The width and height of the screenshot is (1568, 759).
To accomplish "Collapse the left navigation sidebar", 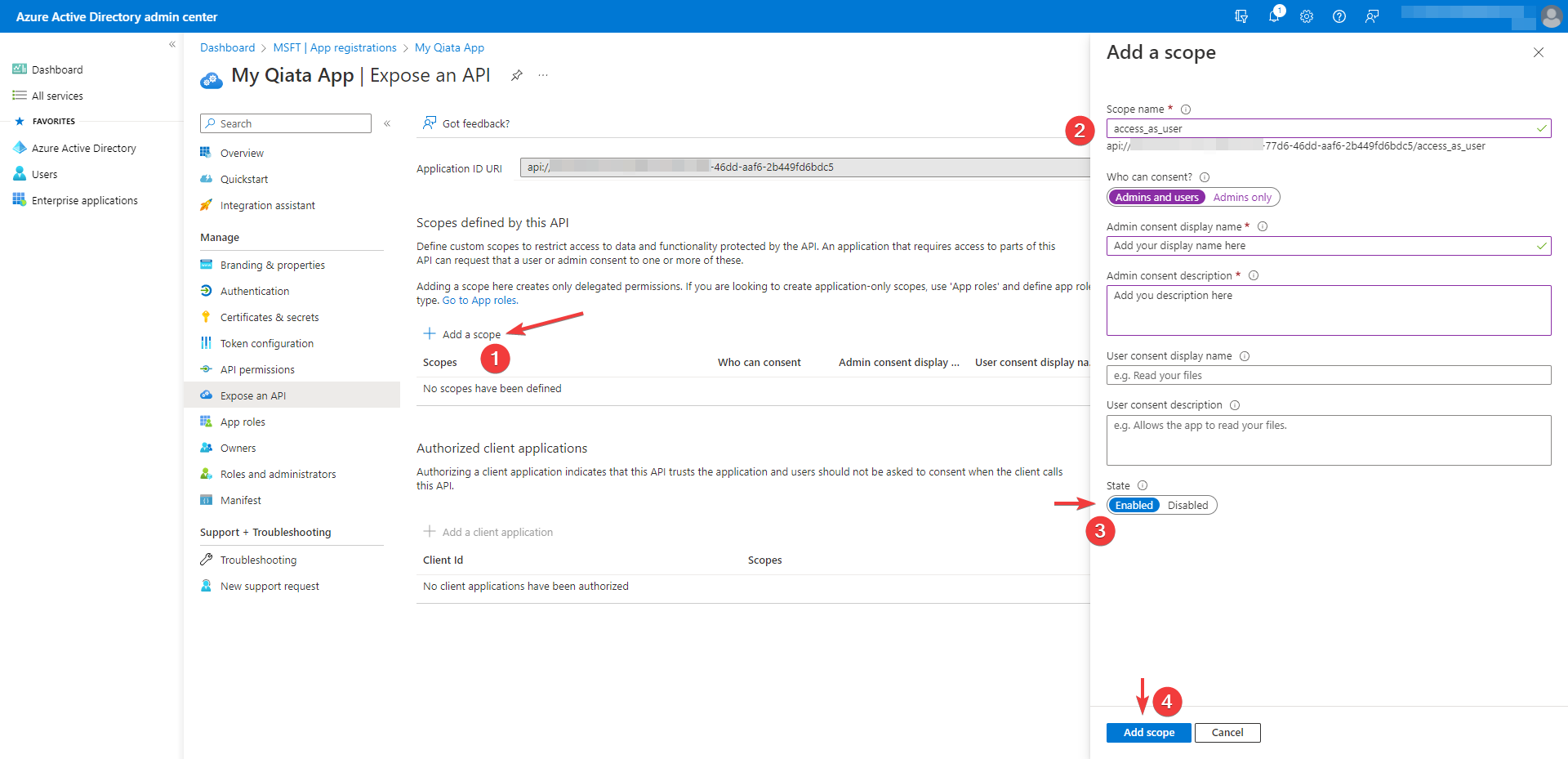I will [x=172, y=45].
